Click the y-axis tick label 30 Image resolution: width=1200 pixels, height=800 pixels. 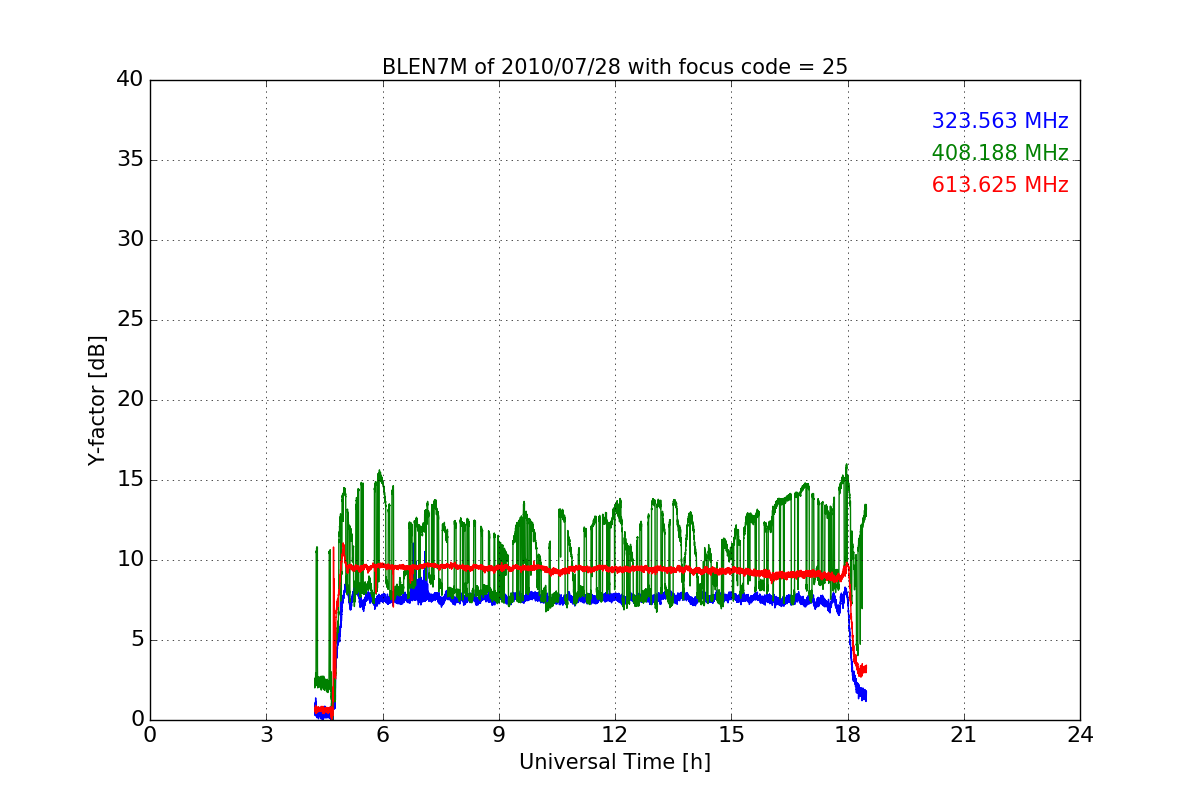pos(130,240)
